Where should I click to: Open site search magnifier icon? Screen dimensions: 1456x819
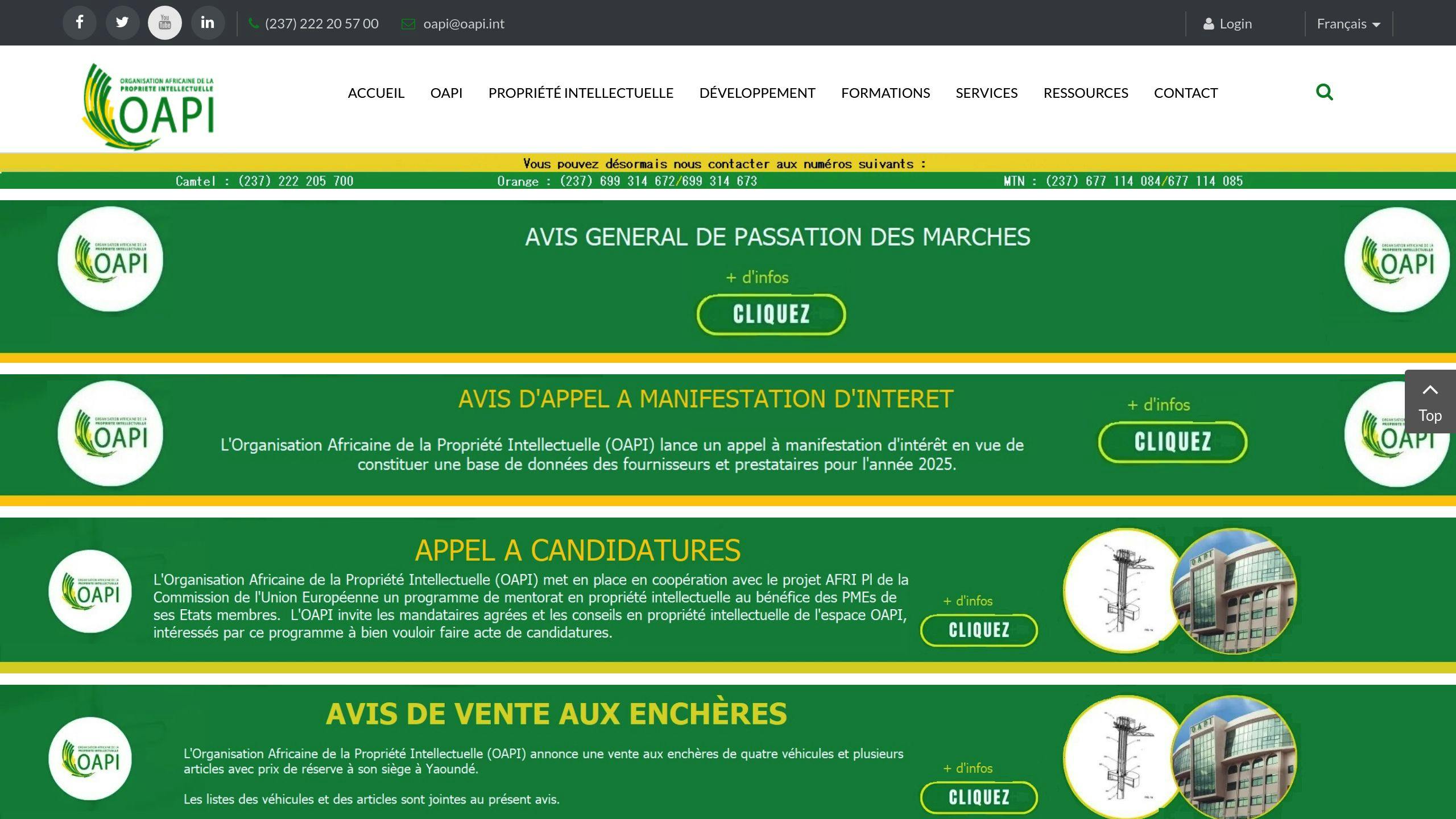pyautogui.click(x=1325, y=92)
